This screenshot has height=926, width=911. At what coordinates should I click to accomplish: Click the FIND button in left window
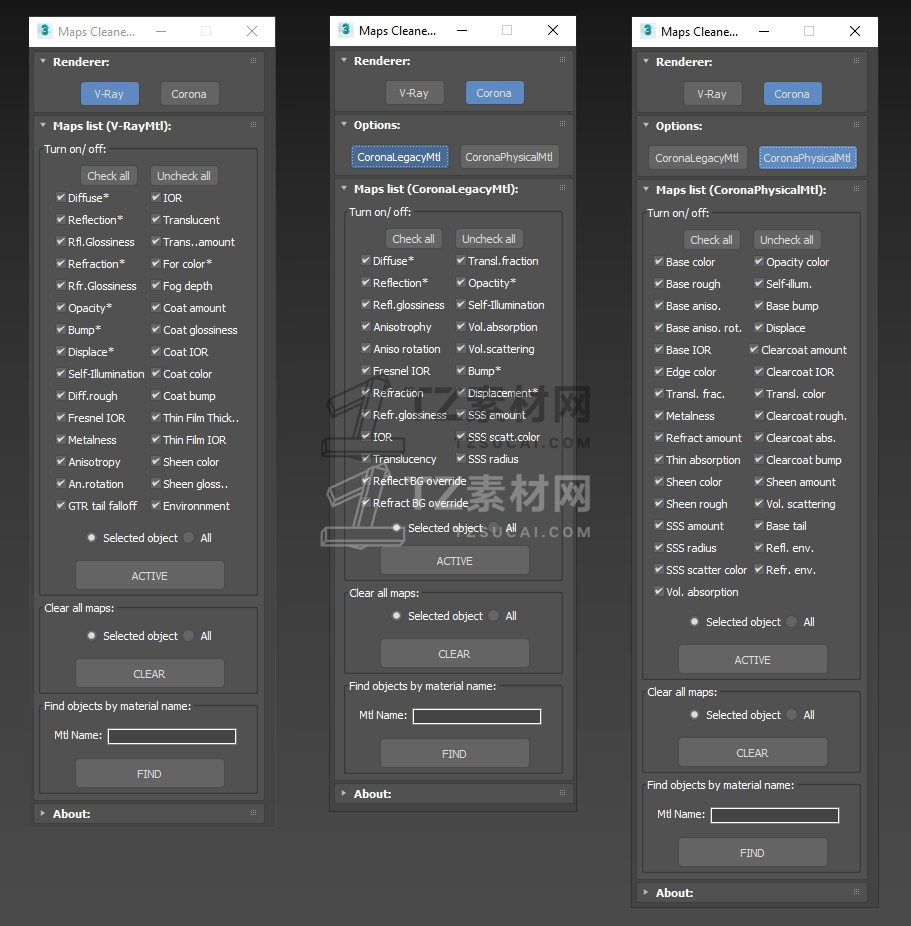149,773
